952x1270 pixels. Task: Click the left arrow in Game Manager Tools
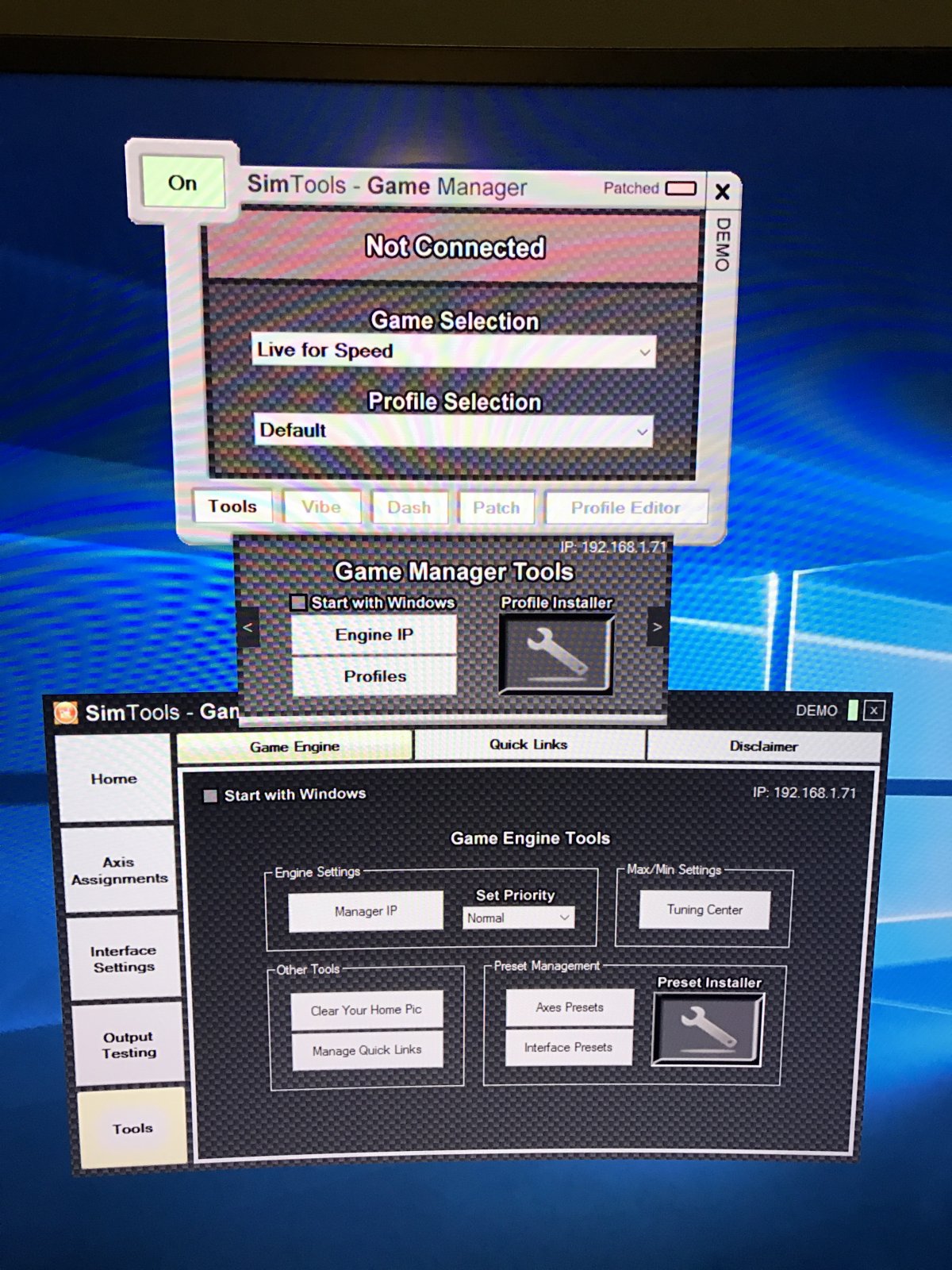[248, 627]
